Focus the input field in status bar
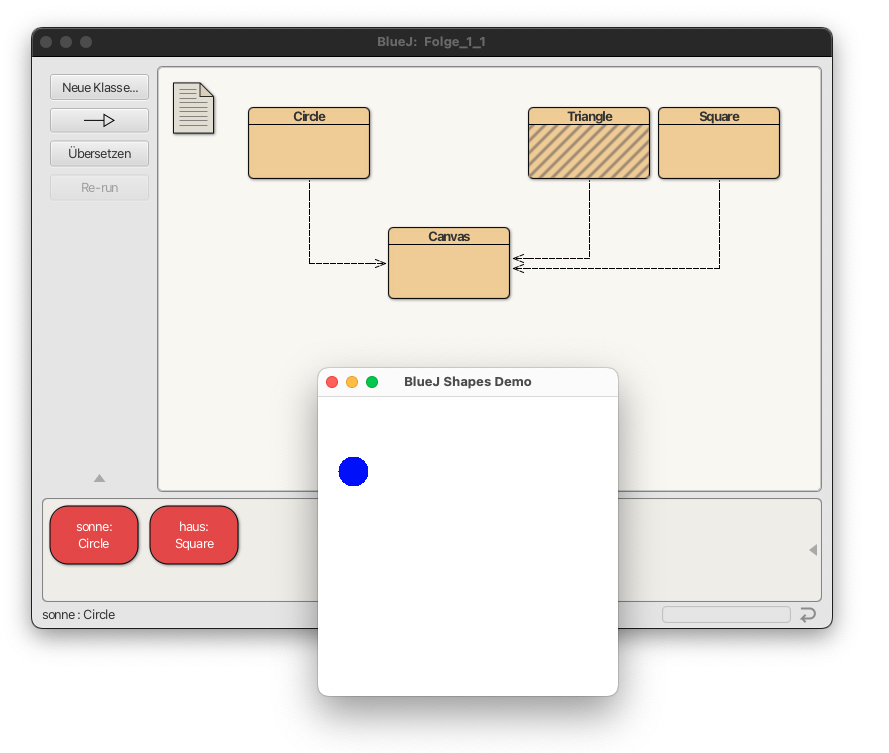Image resolution: width=889 pixels, height=753 pixels. point(726,615)
